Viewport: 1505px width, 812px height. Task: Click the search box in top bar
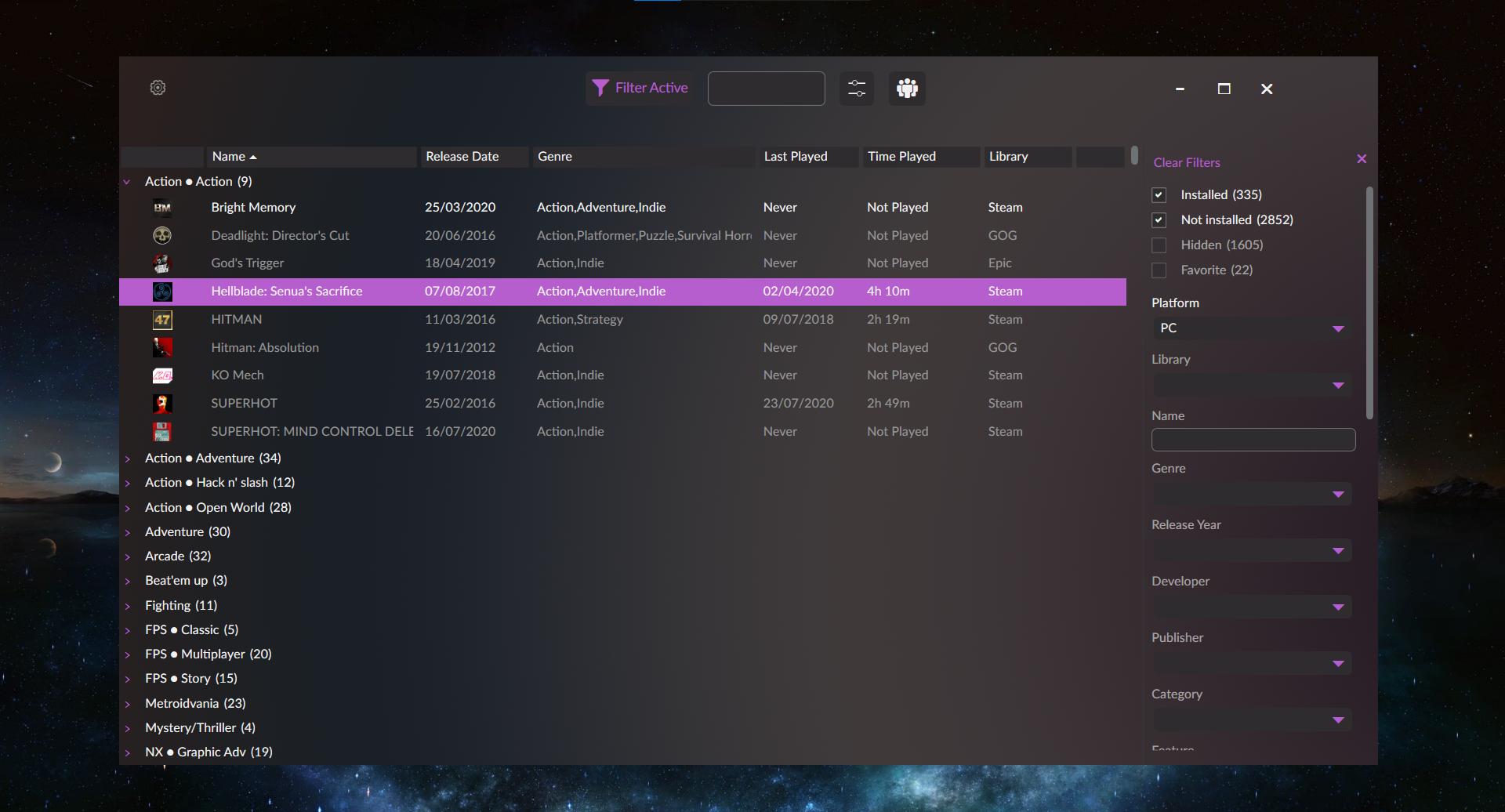point(766,89)
